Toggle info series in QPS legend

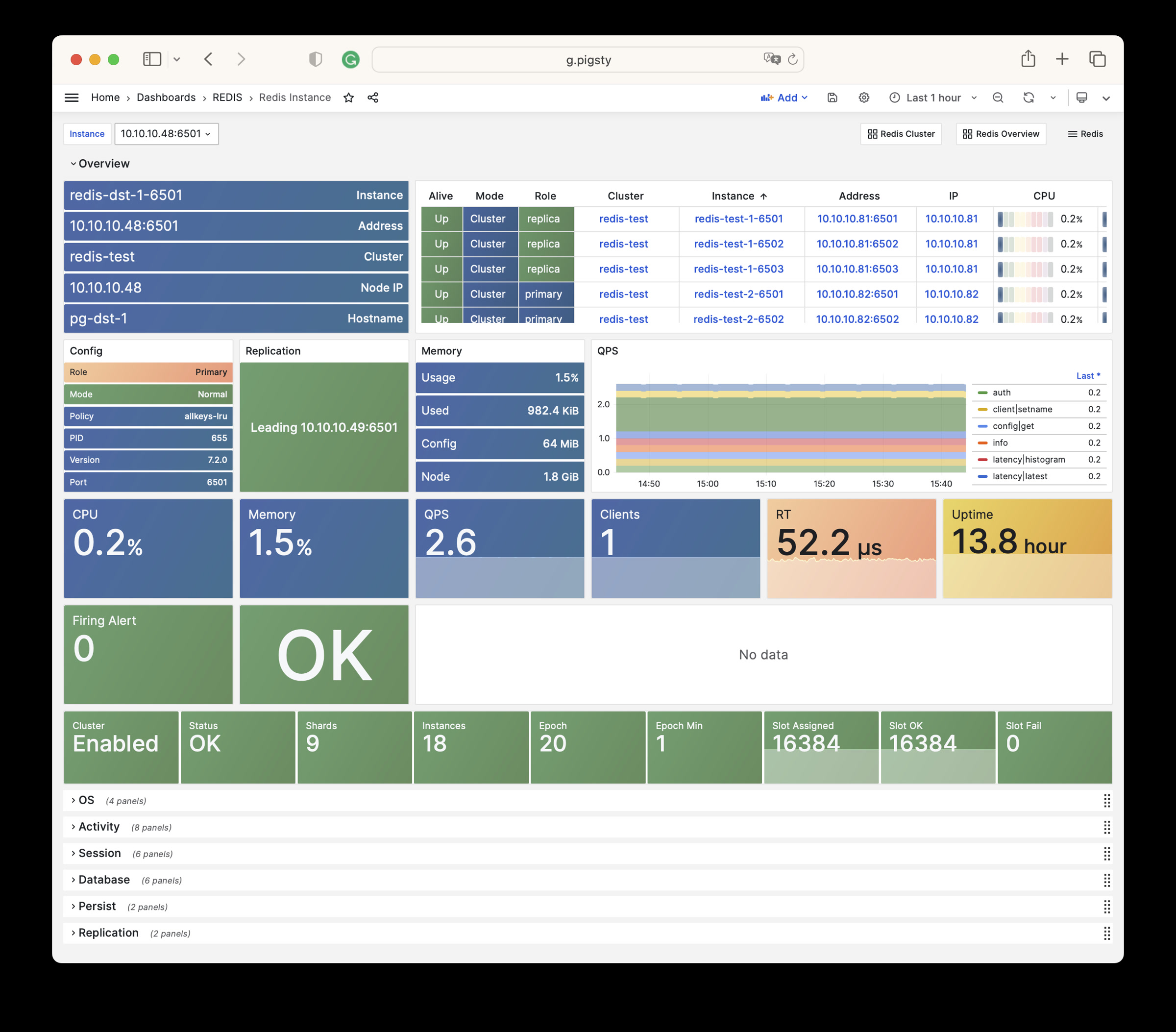point(1000,443)
